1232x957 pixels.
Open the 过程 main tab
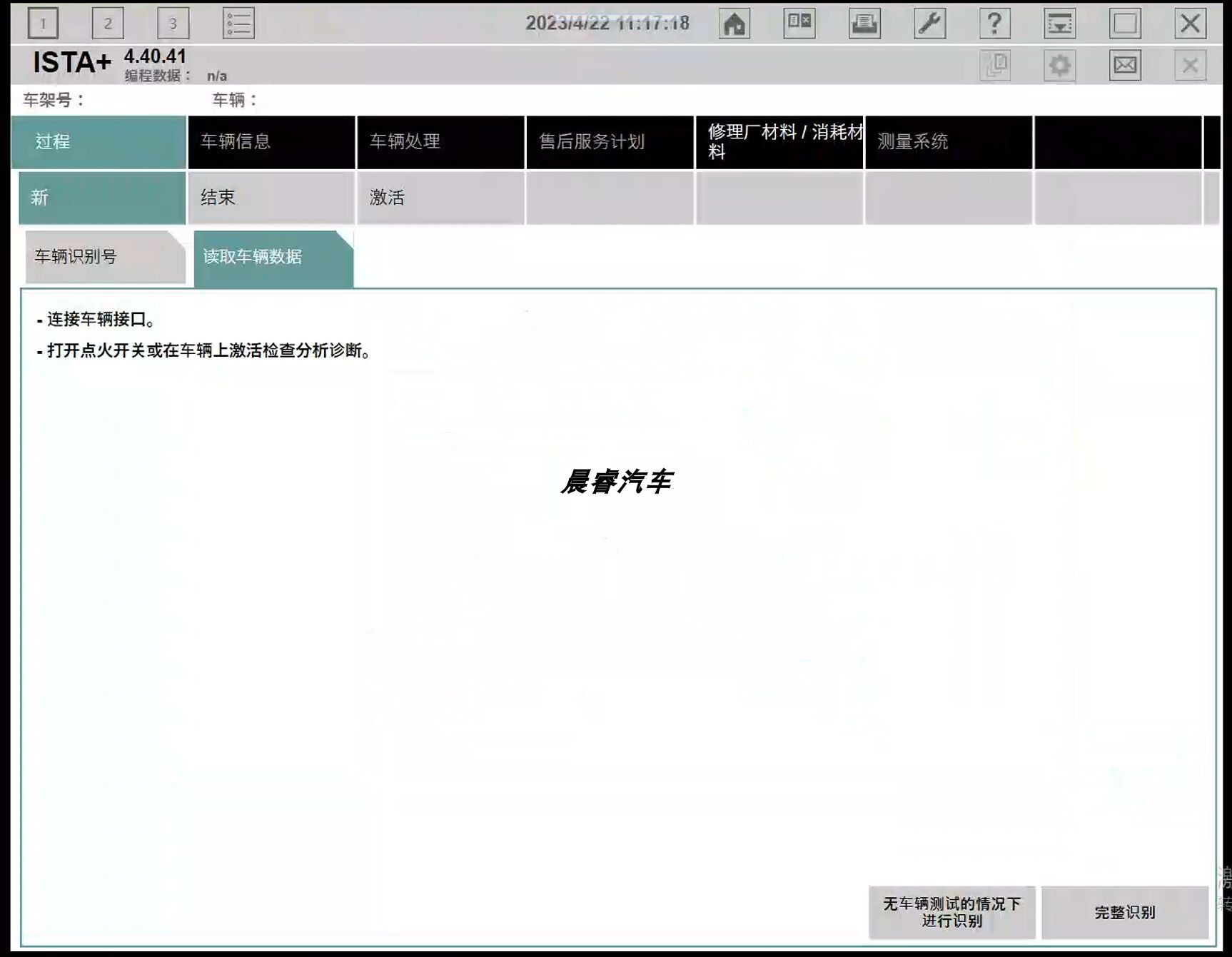99,142
